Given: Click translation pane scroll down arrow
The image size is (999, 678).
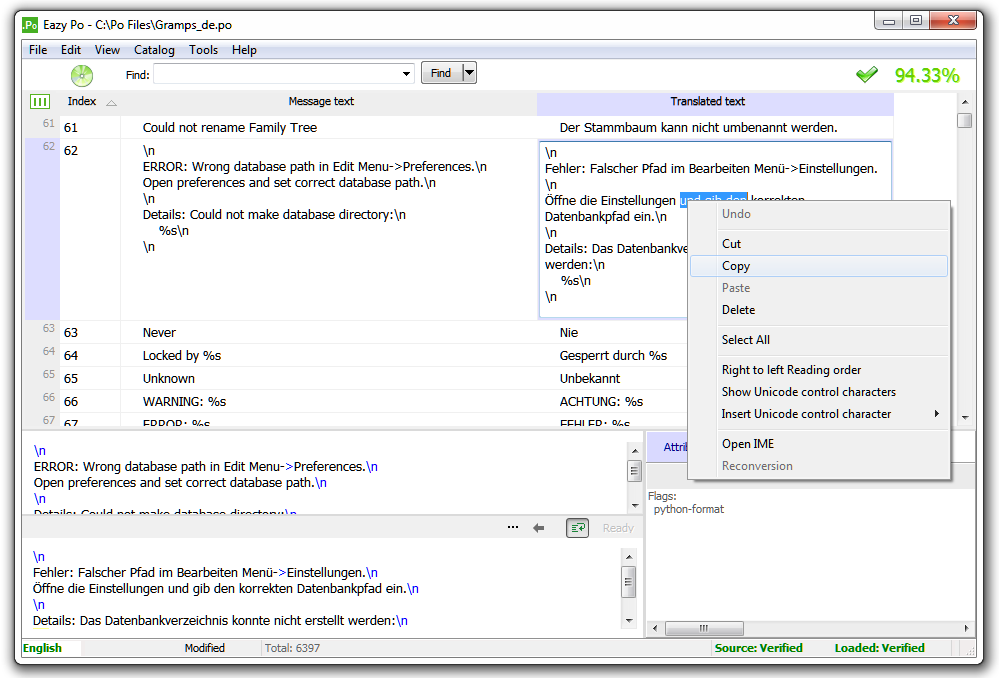Looking at the screenshot, I should coord(629,621).
